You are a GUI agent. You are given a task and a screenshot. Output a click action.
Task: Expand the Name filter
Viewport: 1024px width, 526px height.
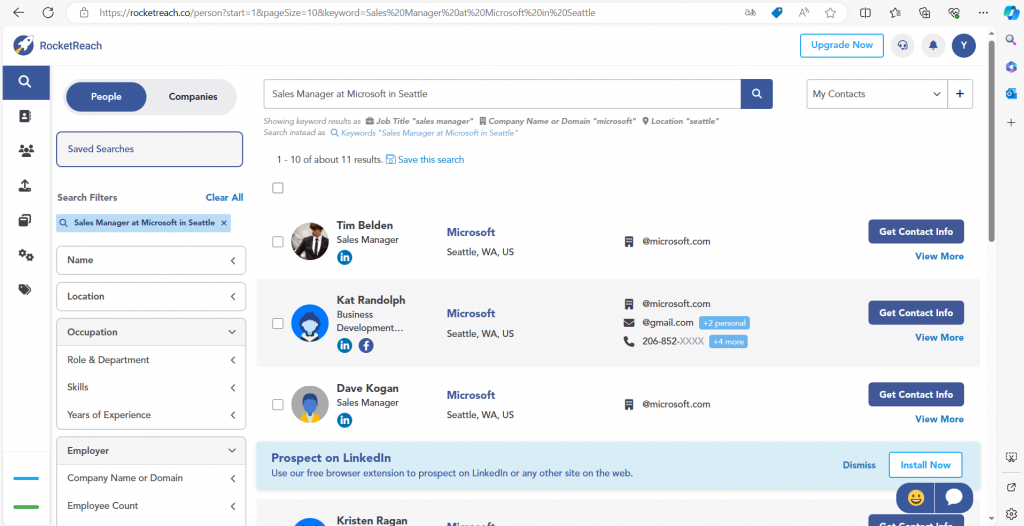[x=152, y=260]
